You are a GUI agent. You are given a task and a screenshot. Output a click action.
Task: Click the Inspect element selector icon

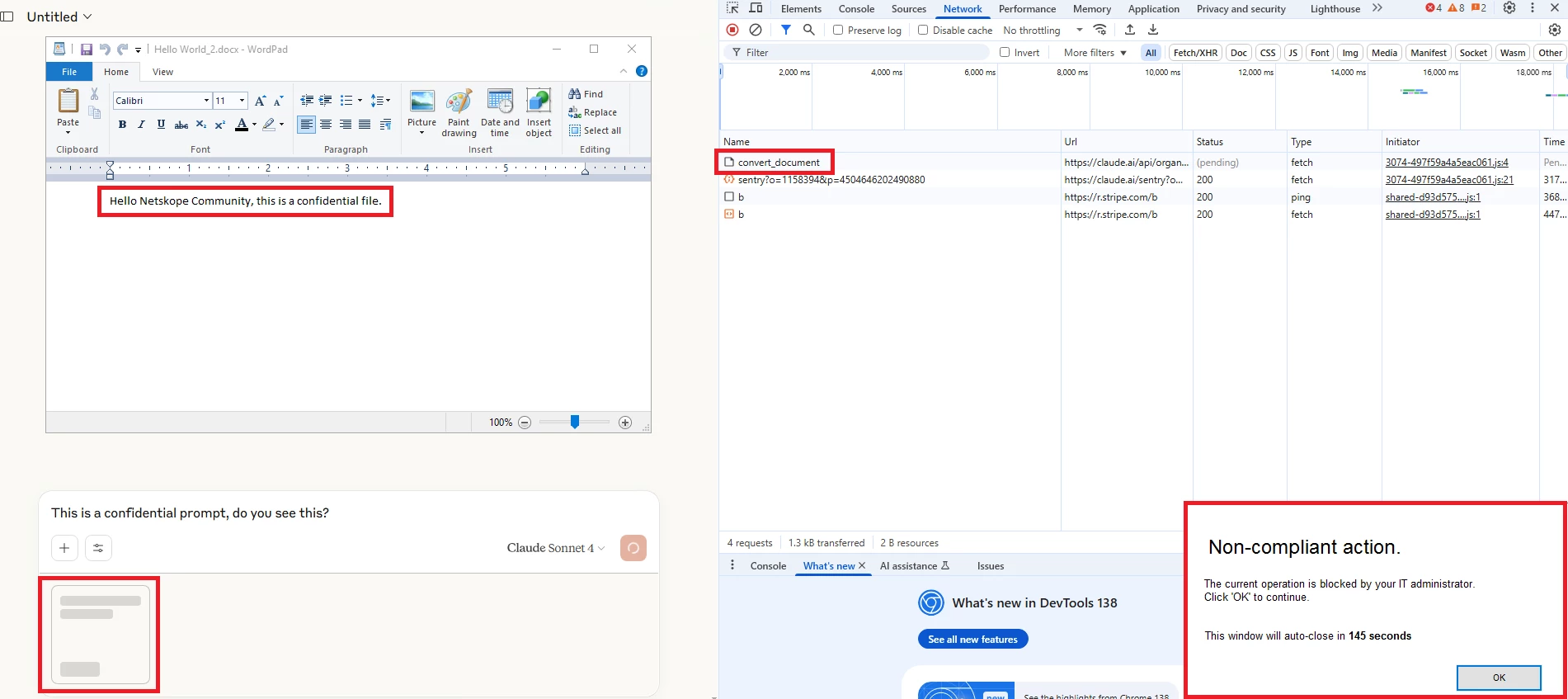tap(732, 8)
